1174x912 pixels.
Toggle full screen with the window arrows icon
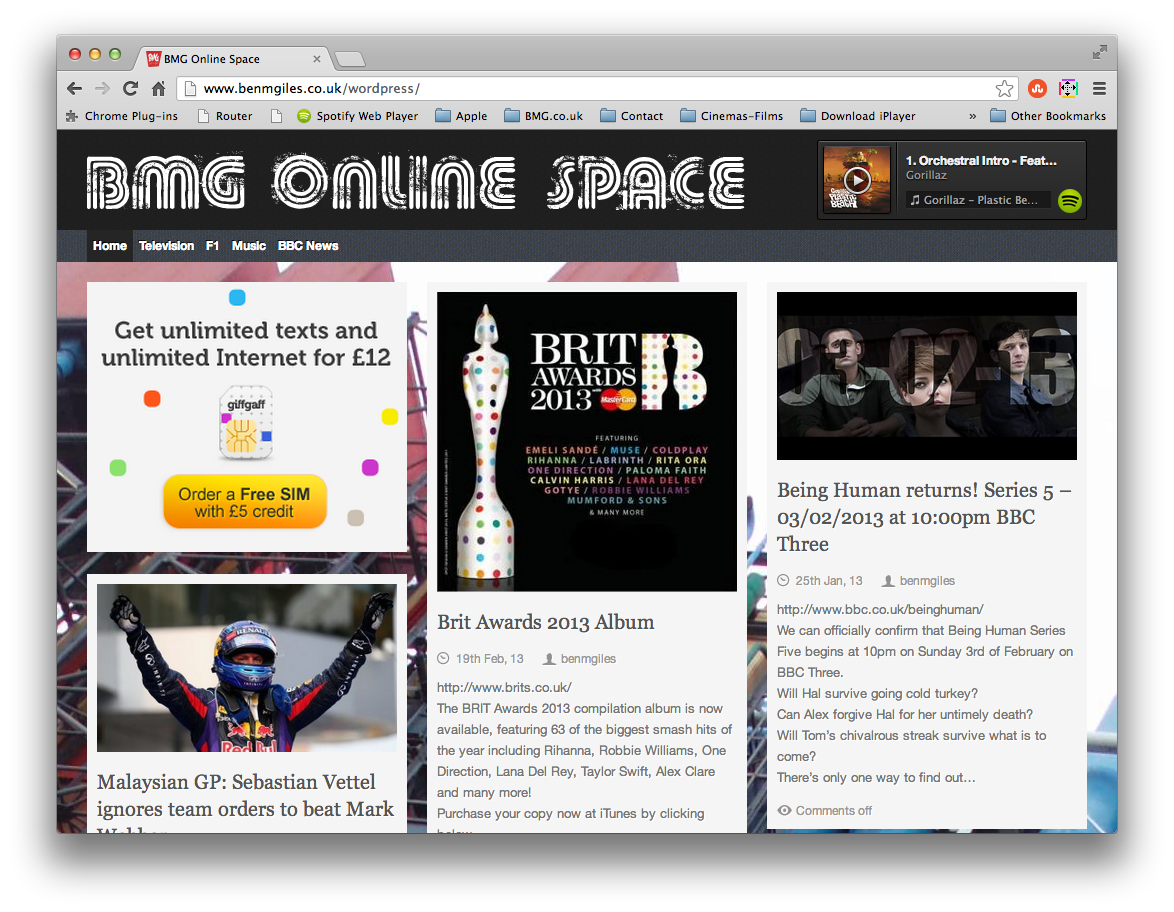(1099, 52)
